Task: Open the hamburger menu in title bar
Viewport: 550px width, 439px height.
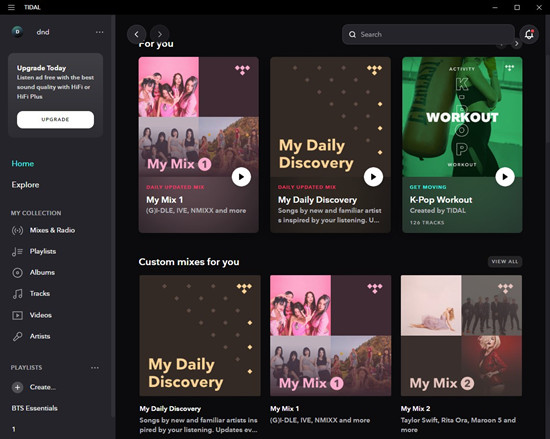Action: tap(11, 7)
